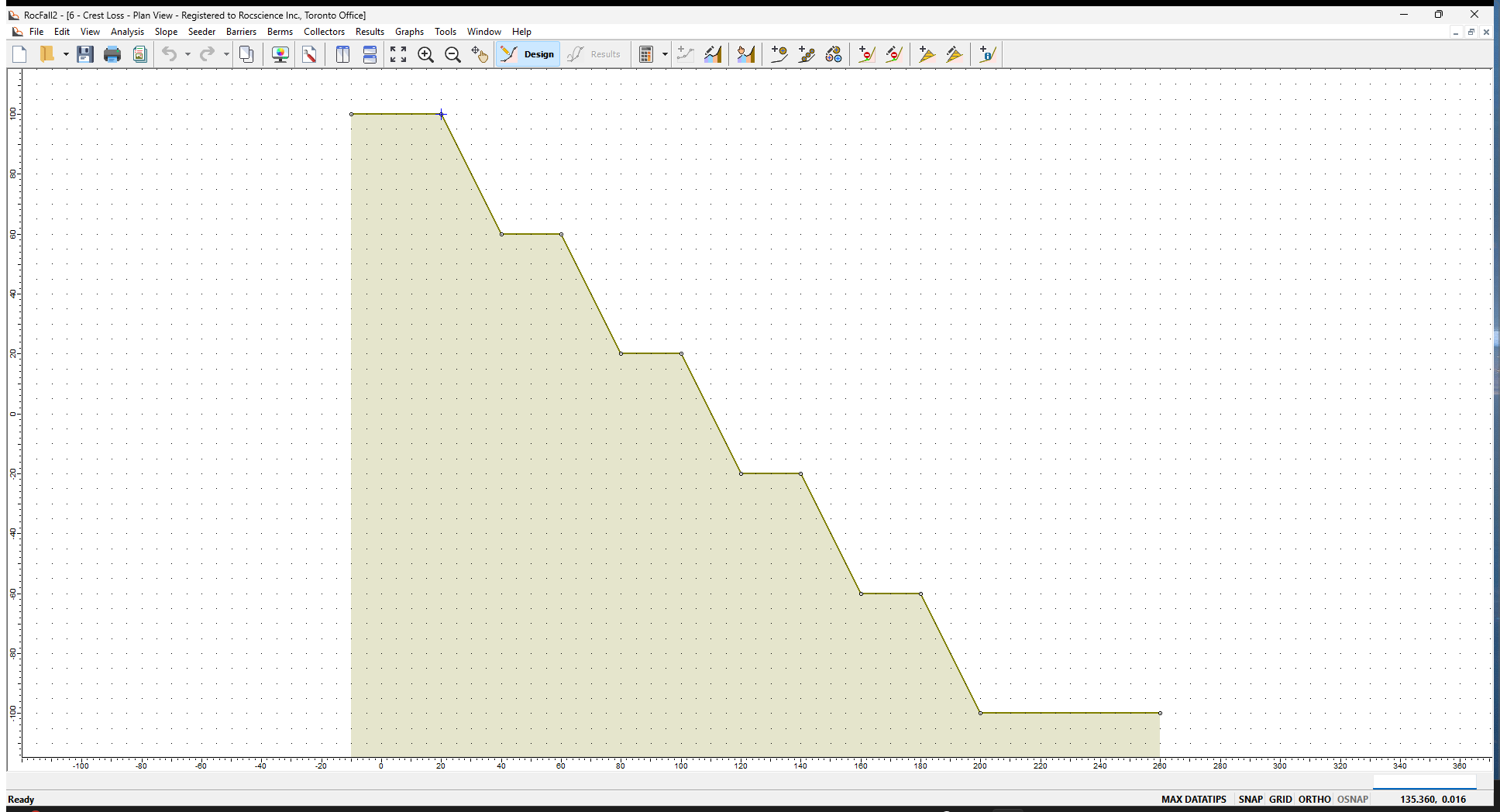
Task: Click the Compute calculator icon
Action: tap(645, 54)
